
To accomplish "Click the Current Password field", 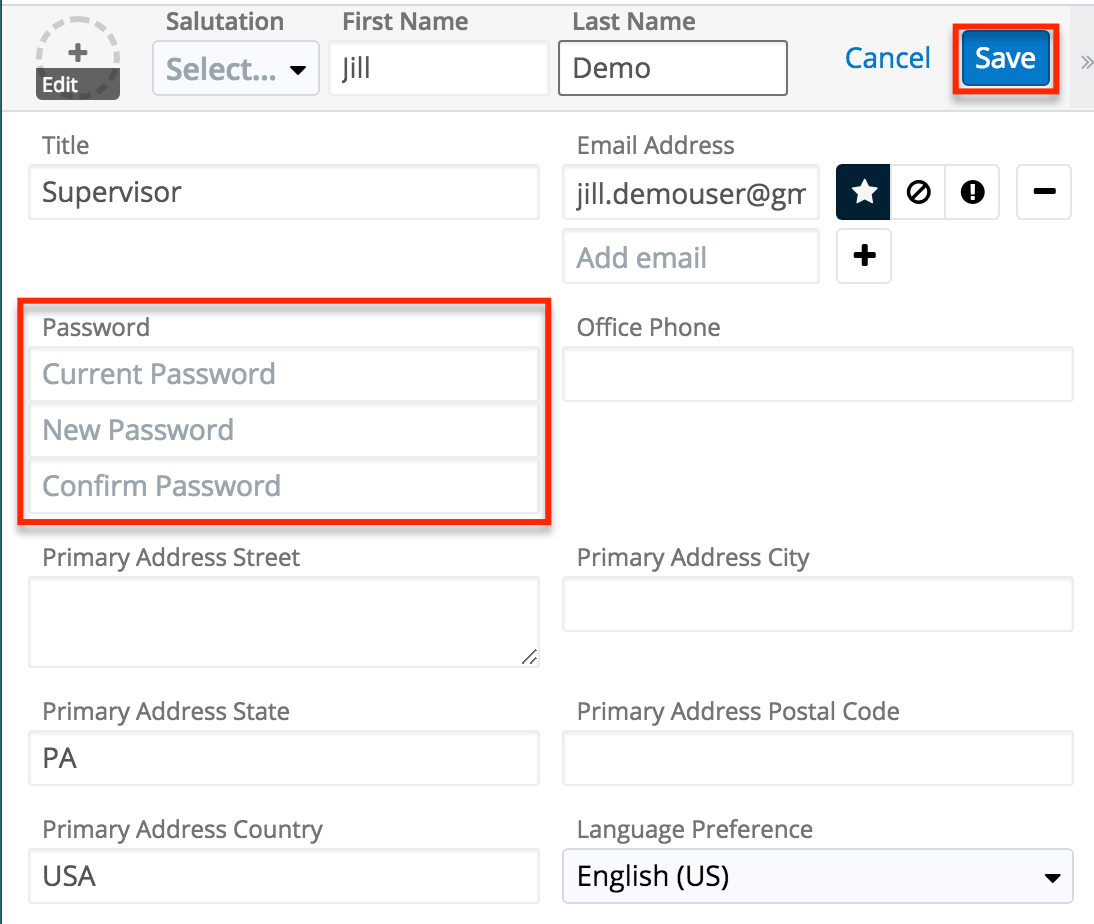I will [284, 375].
